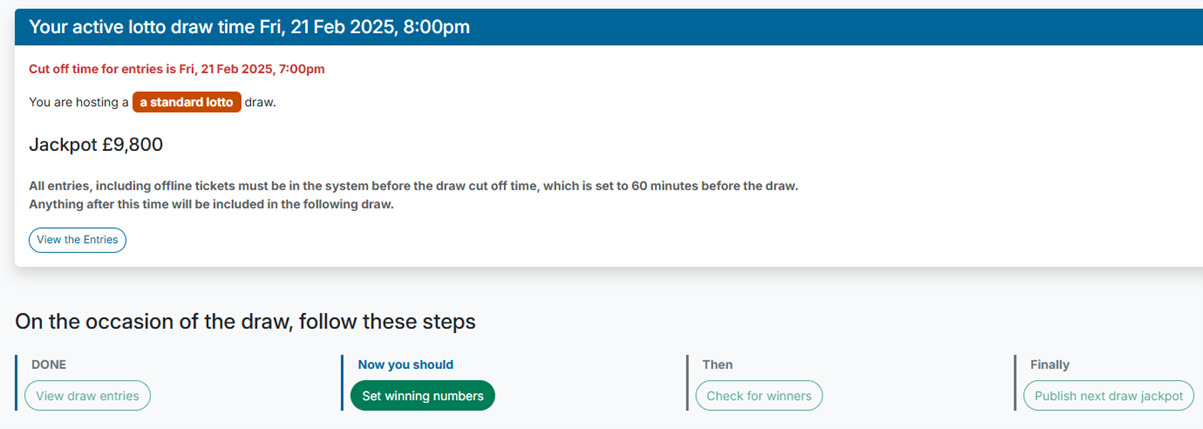Click the 'Finally' step label
This screenshot has height=429, width=1203.
coord(1049,365)
